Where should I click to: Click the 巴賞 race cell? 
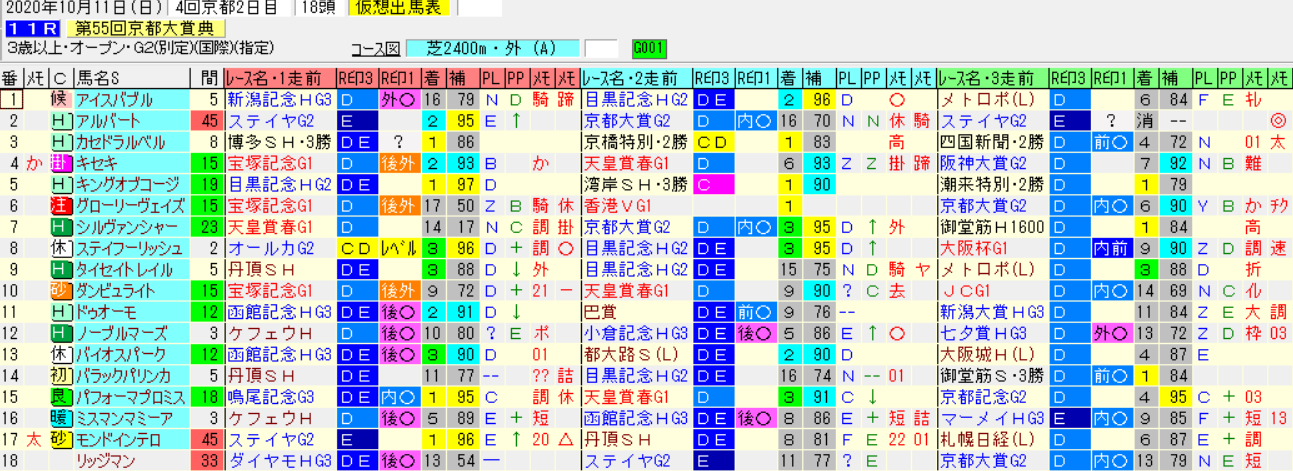pos(635,311)
